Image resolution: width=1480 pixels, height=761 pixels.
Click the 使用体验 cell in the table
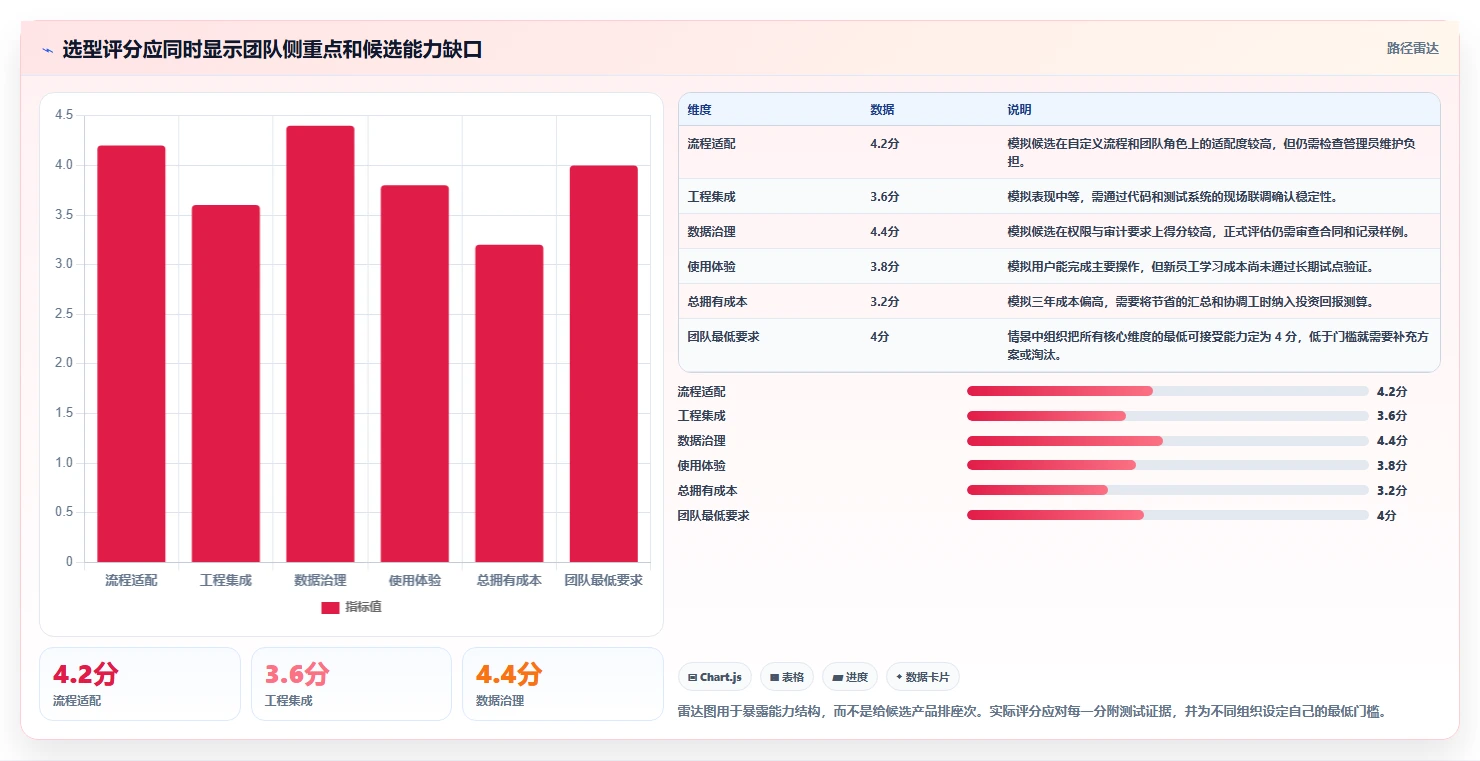point(711,267)
